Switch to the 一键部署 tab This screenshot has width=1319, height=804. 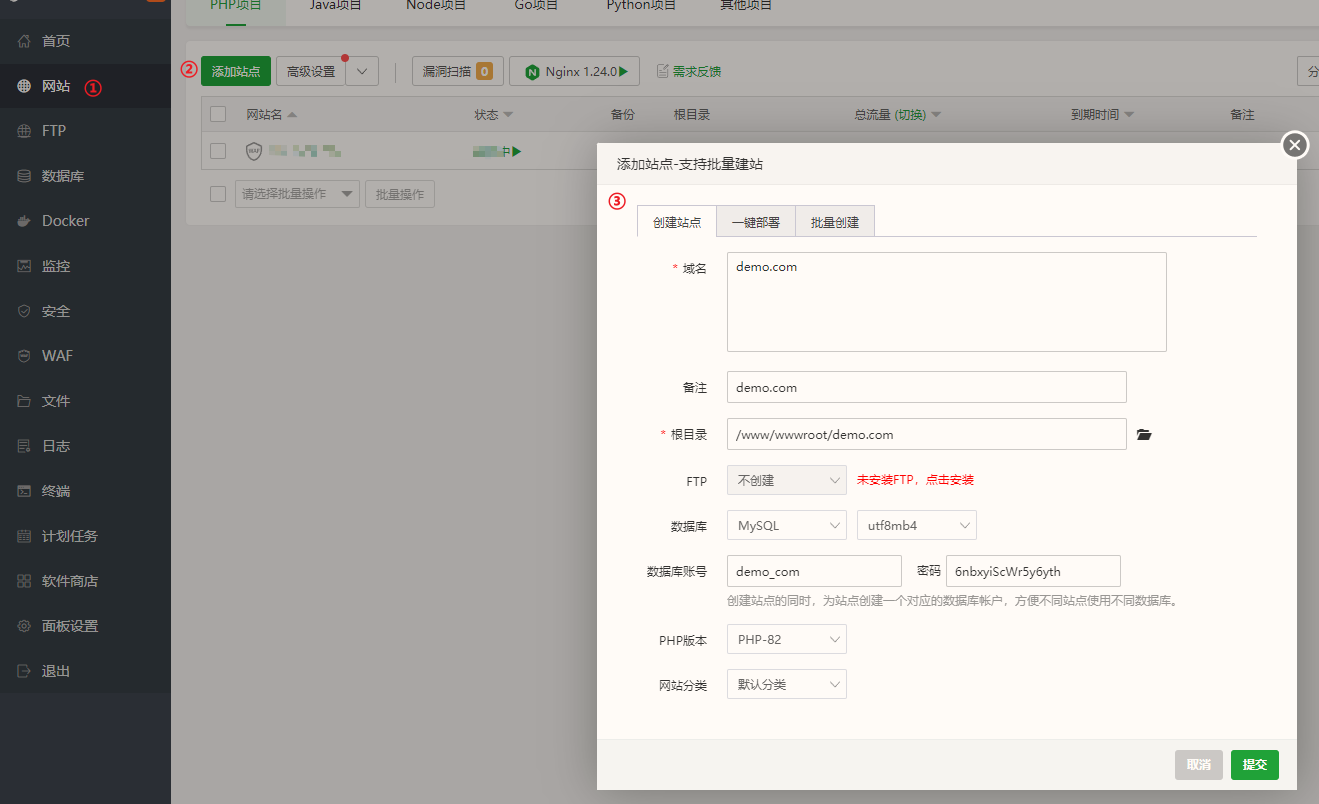[x=756, y=222]
